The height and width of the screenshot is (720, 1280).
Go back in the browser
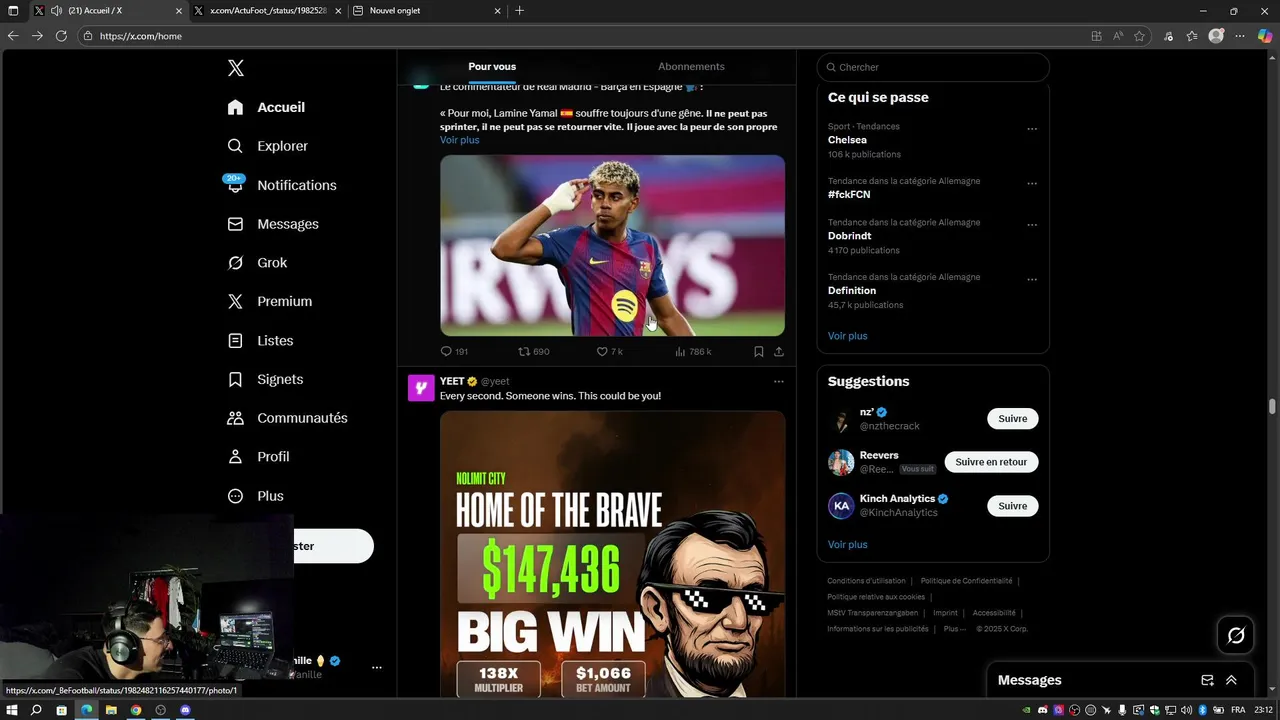(x=13, y=36)
